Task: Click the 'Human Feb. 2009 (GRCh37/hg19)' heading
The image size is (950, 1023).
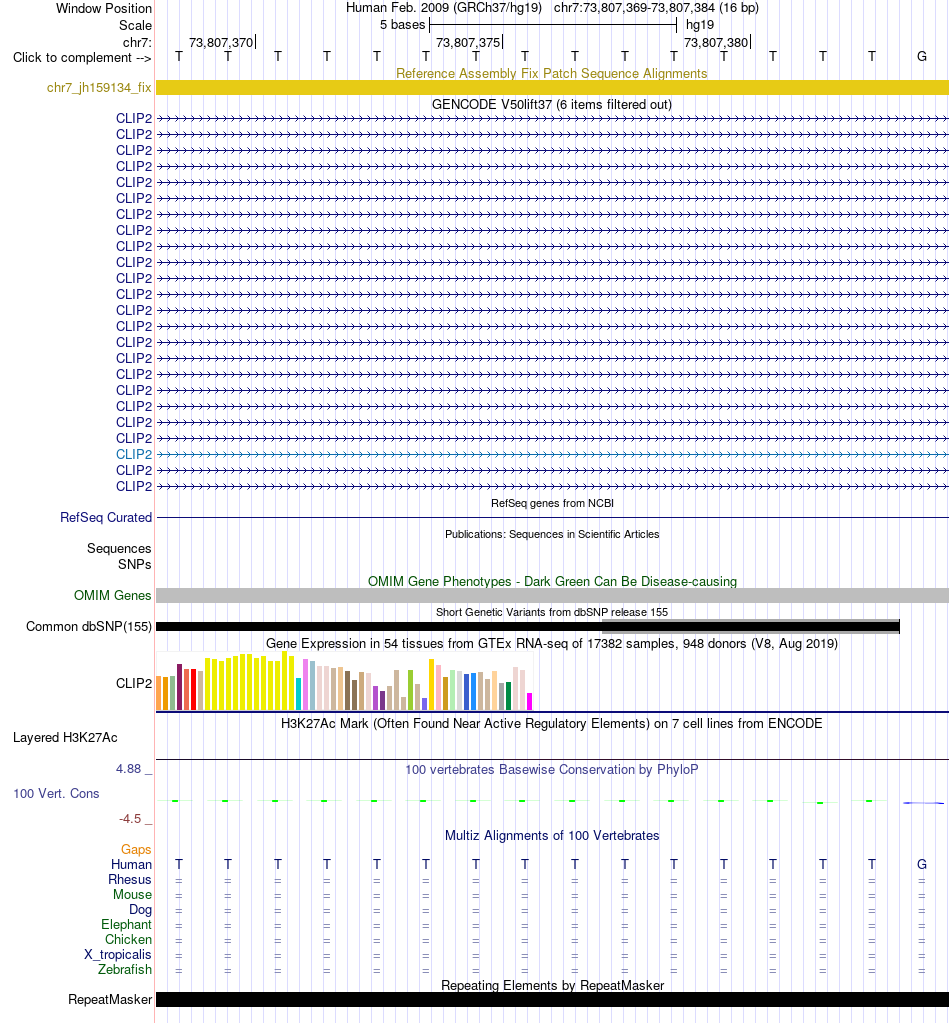Action: (x=444, y=8)
